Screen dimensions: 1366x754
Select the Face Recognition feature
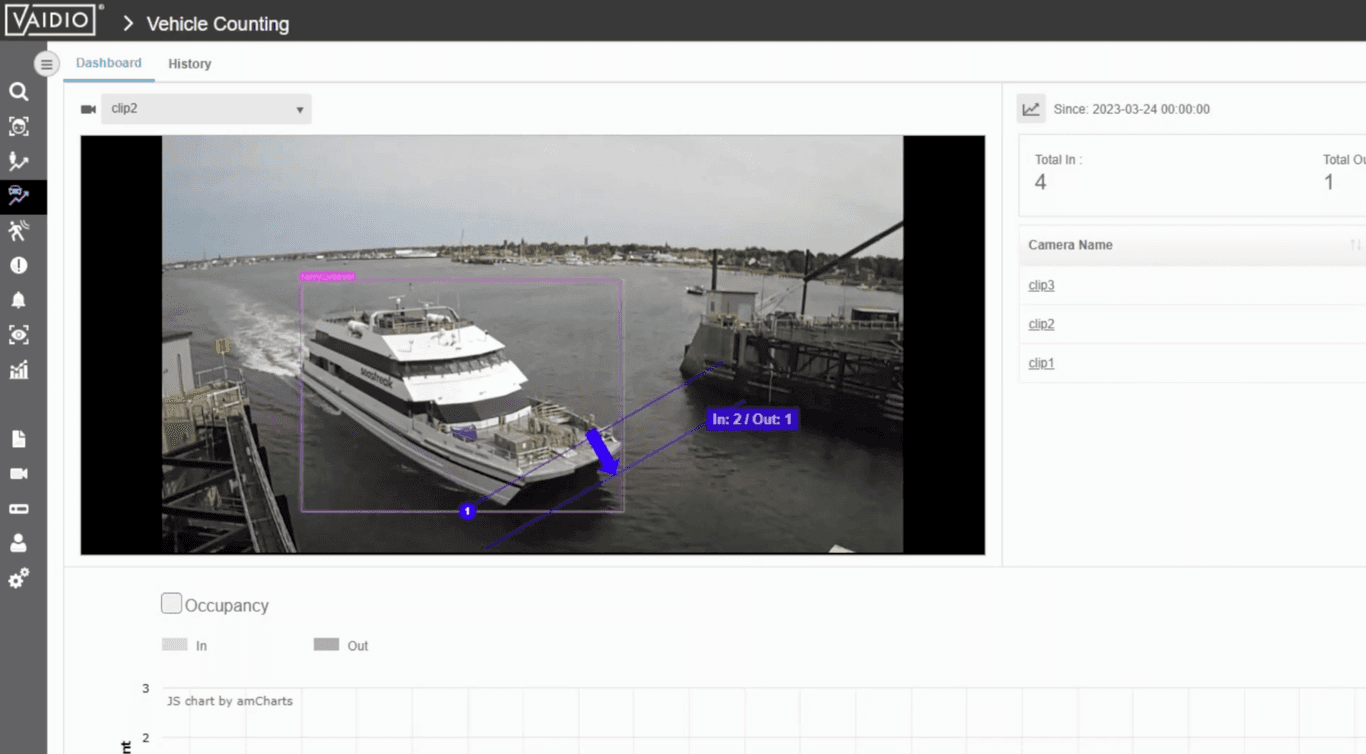coord(18,126)
